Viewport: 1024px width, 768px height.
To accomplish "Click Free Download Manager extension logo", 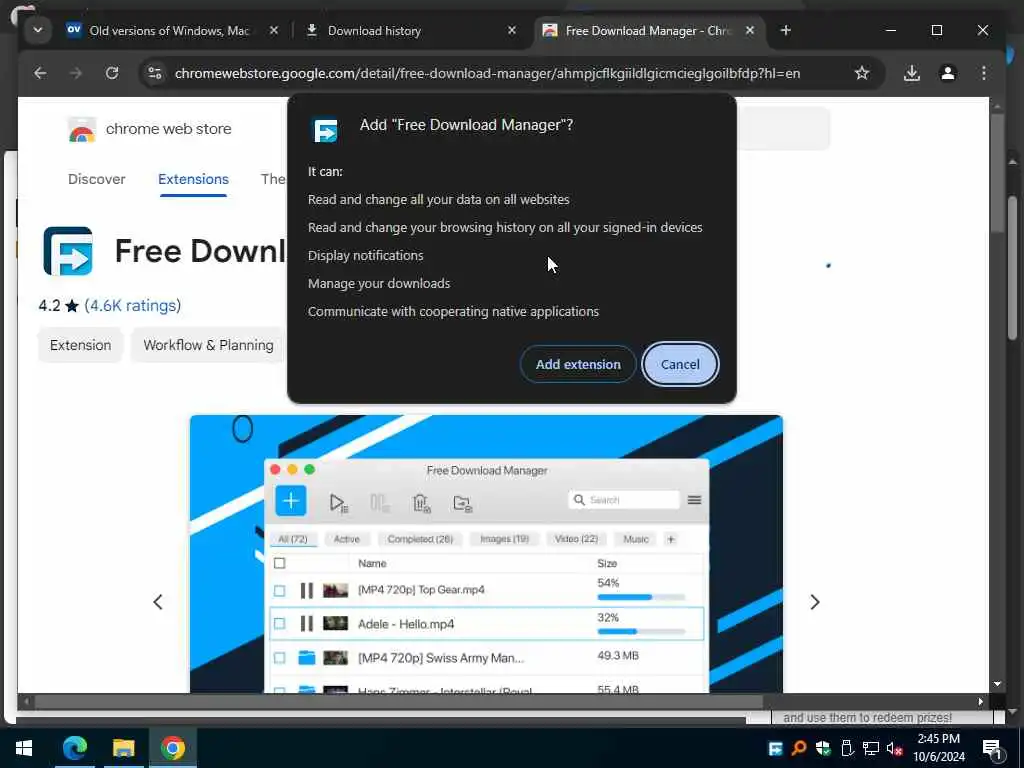I will click(68, 251).
